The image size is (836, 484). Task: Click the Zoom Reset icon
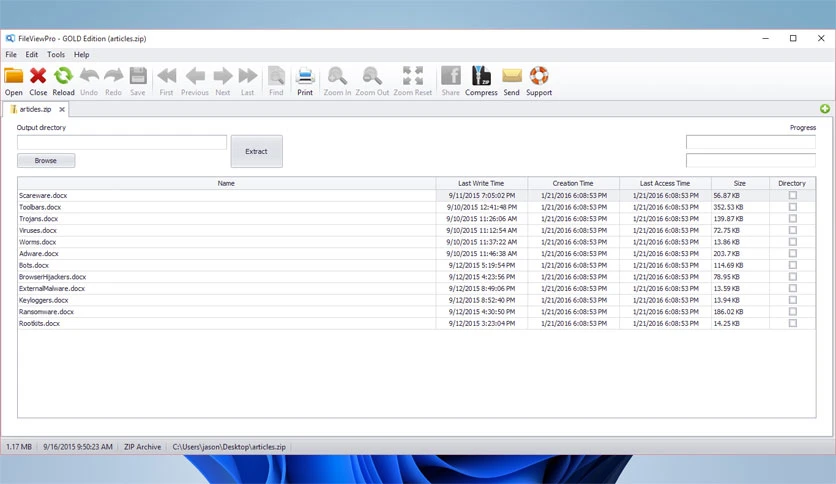413,76
